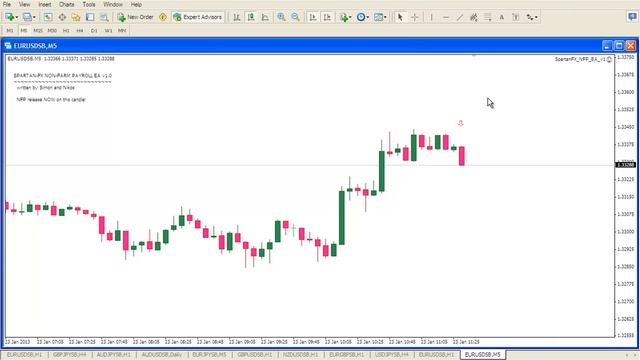640x360 pixels.
Task: Open the Profiles toolbar icon
Action: click(27, 17)
